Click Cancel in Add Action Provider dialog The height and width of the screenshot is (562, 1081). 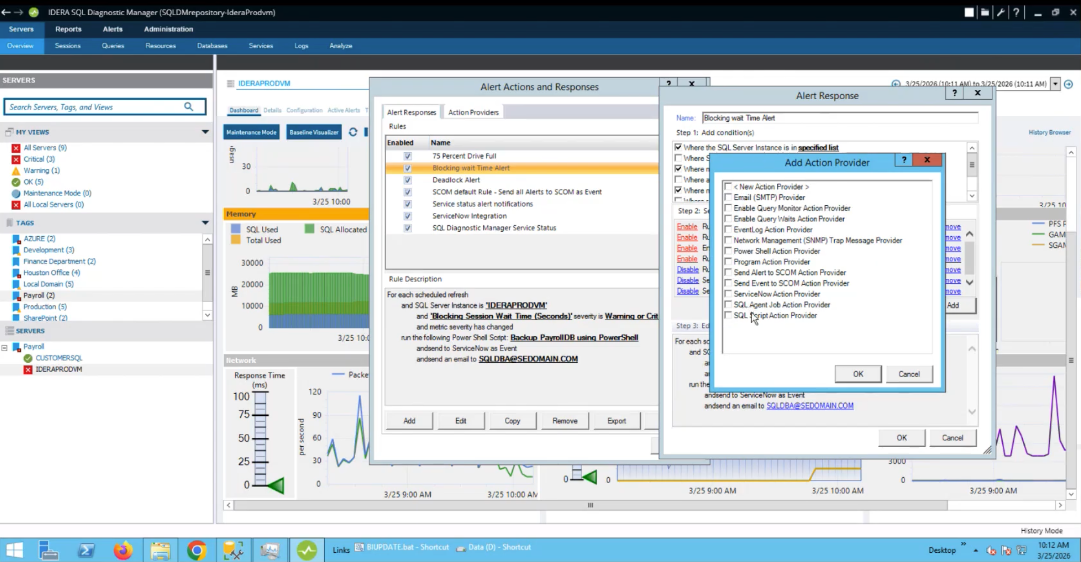click(909, 374)
